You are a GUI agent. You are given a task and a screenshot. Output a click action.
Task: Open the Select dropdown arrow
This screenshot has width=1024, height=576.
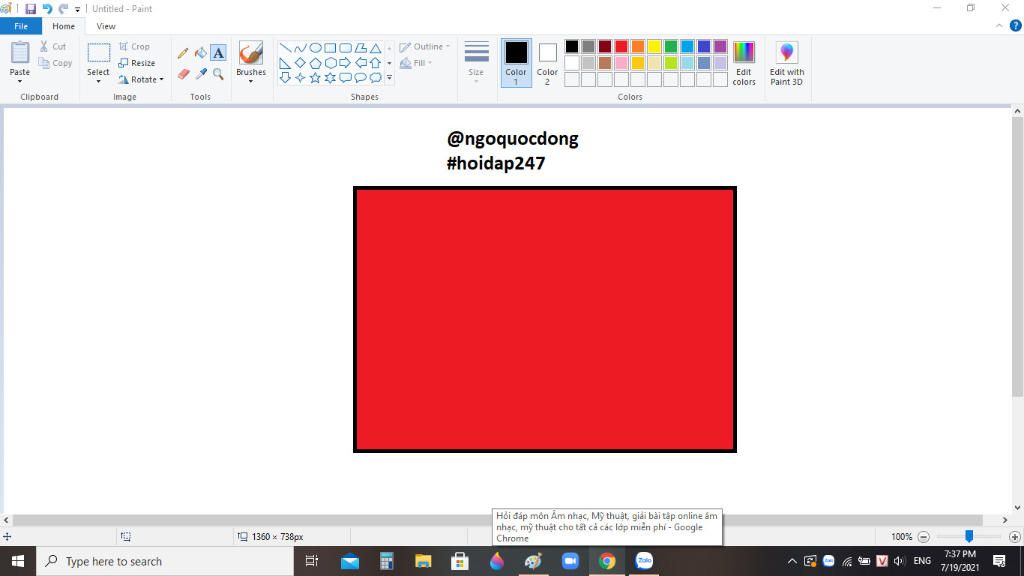pyautogui.click(x=98, y=81)
